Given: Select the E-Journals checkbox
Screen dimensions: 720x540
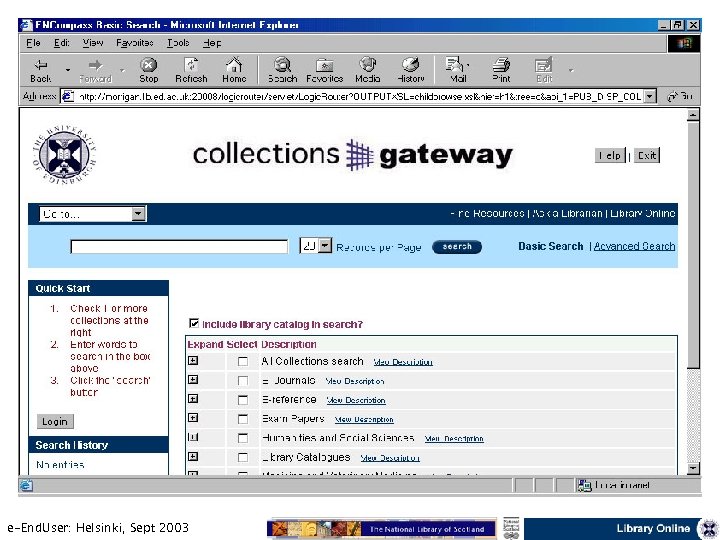Looking at the screenshot, I should click(x=242, y=381).
